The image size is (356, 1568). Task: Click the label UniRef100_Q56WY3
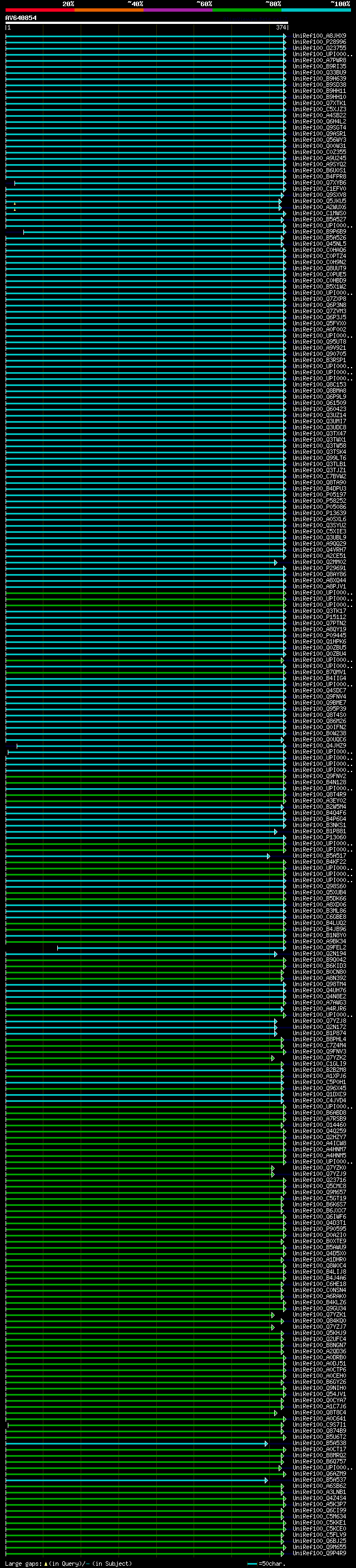pyautogui.click(x=319, y=140)
